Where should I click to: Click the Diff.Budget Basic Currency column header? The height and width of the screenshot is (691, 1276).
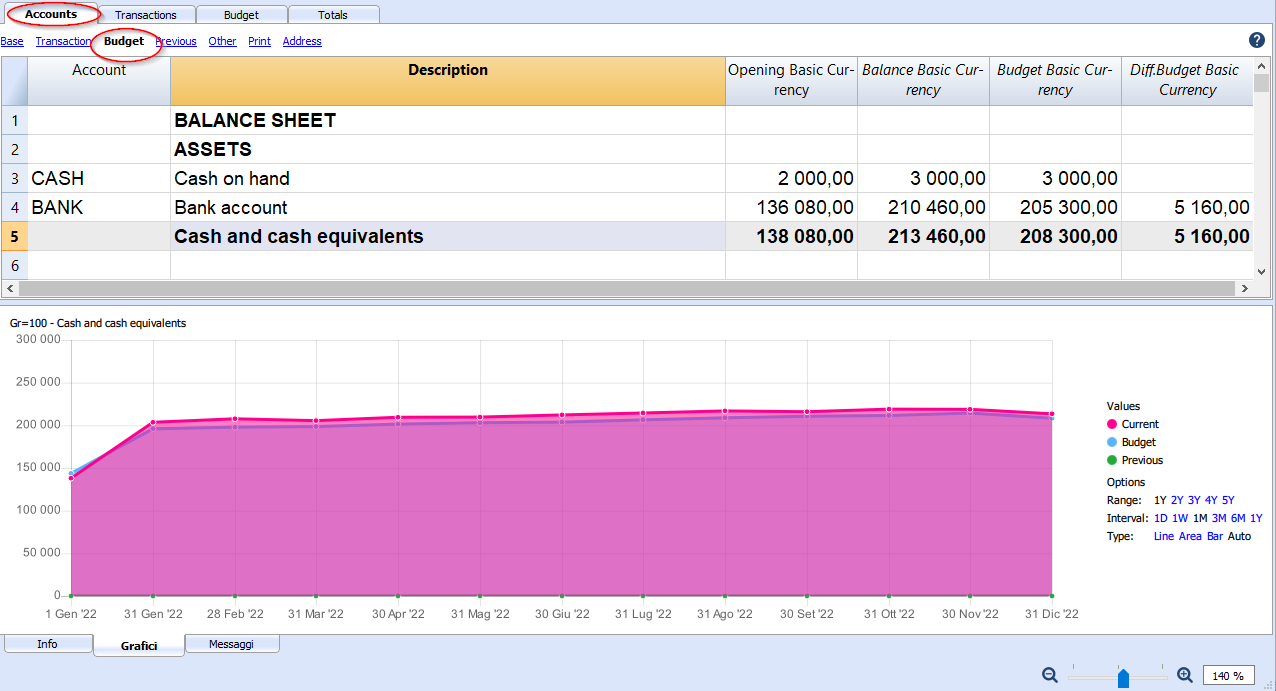[1187, 81]
